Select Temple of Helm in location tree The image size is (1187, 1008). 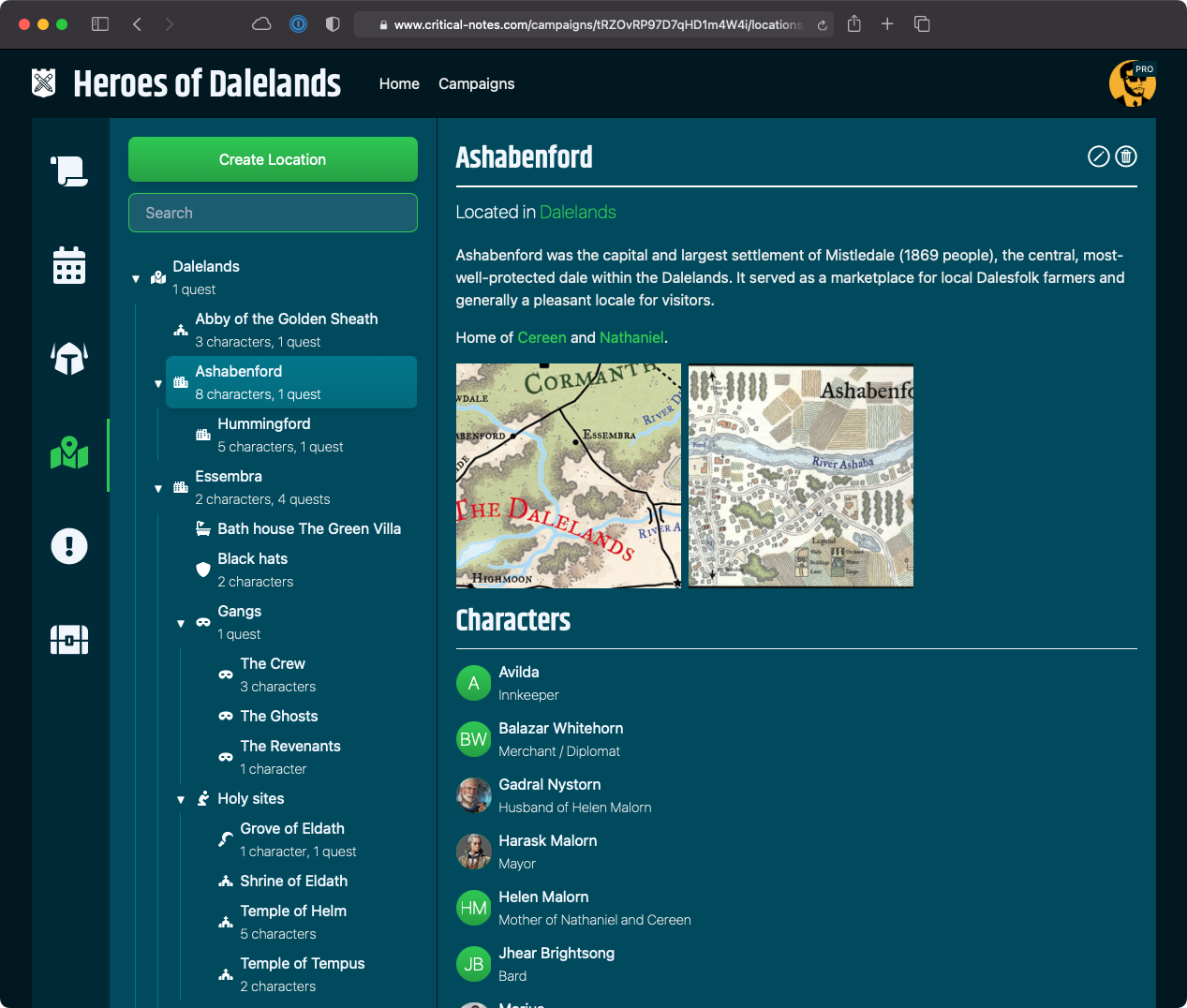click(x=293, y=911)
